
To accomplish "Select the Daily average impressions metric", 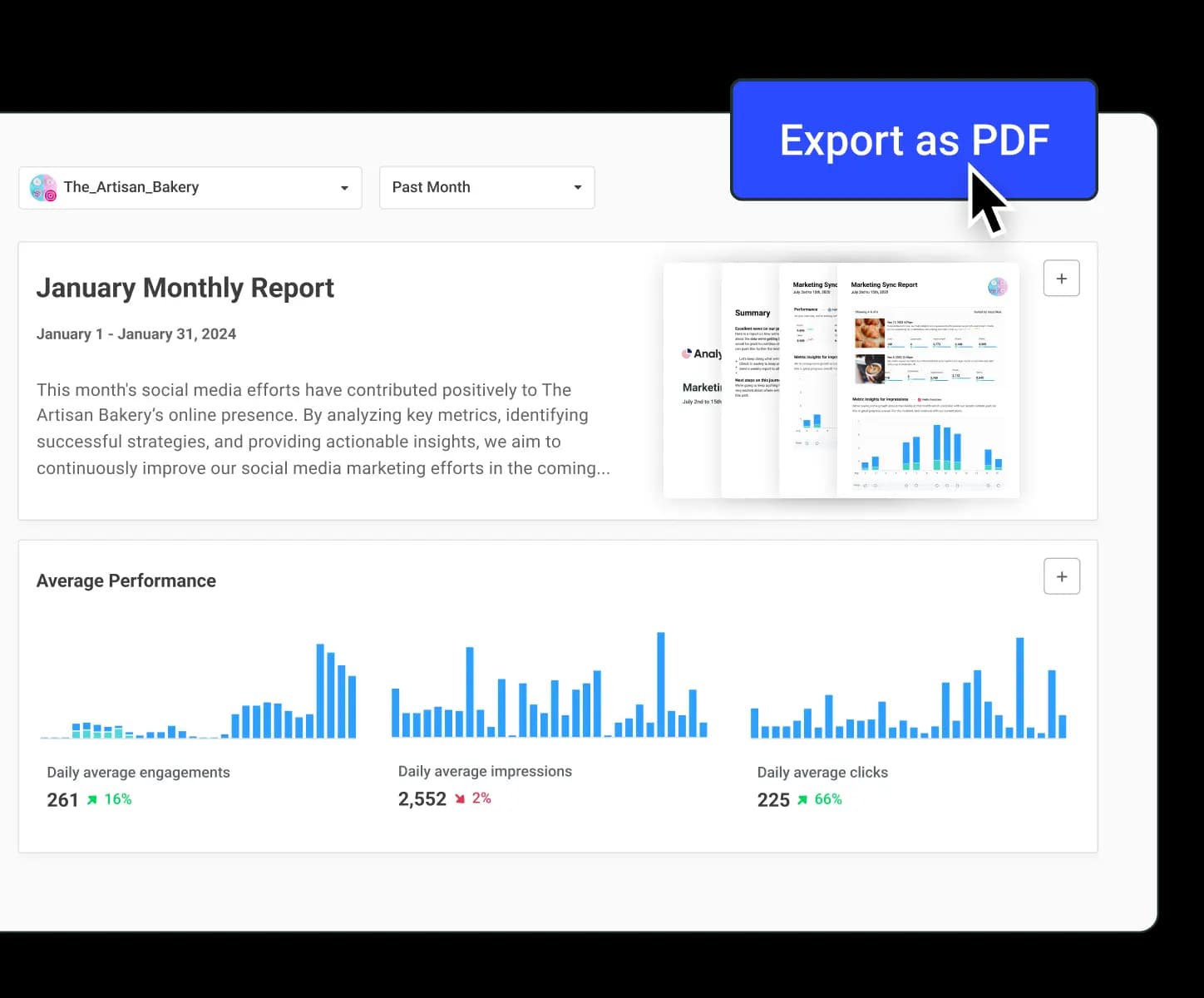I will (x=485, y=771).
